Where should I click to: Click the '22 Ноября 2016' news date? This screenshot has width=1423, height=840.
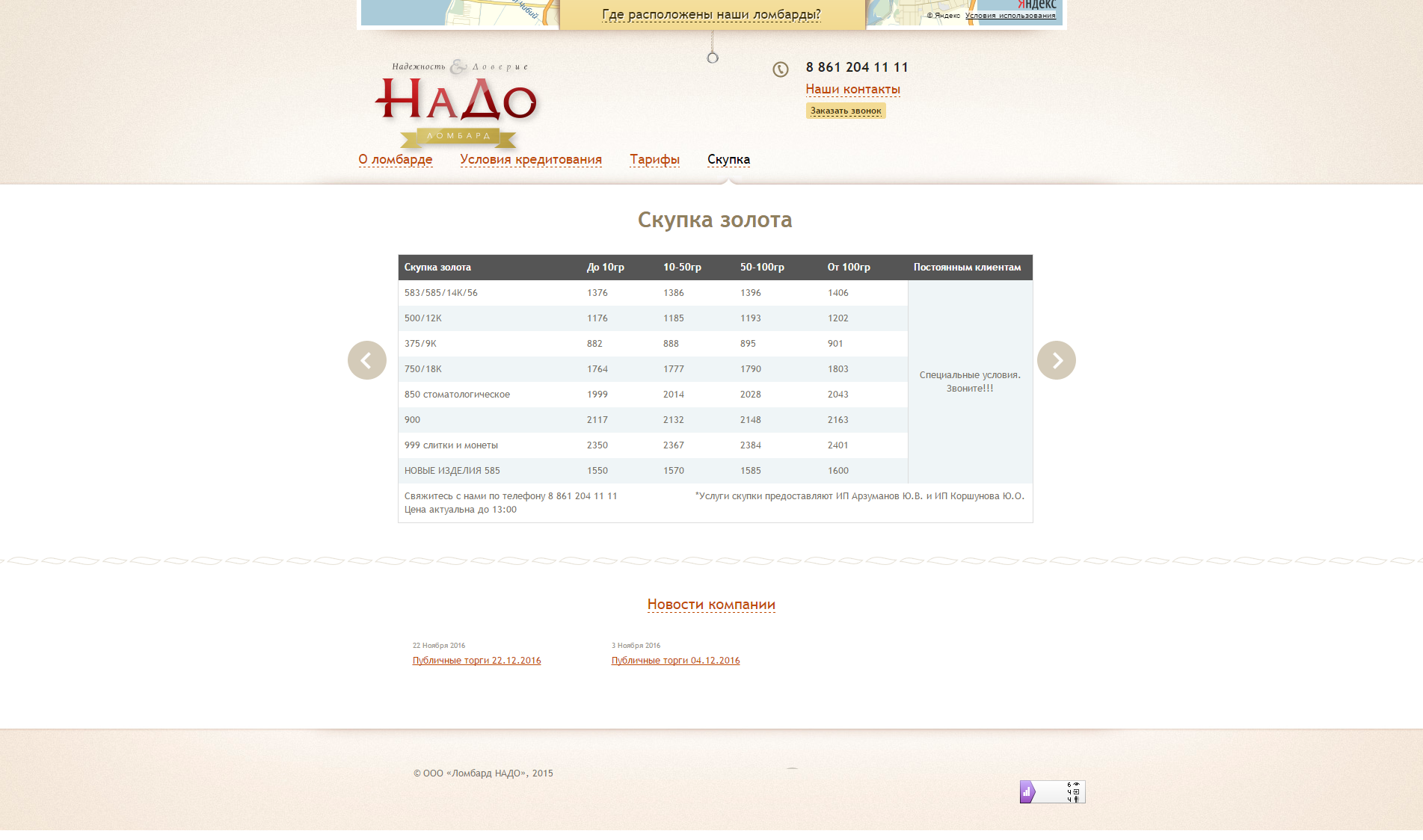coord(439,646)
